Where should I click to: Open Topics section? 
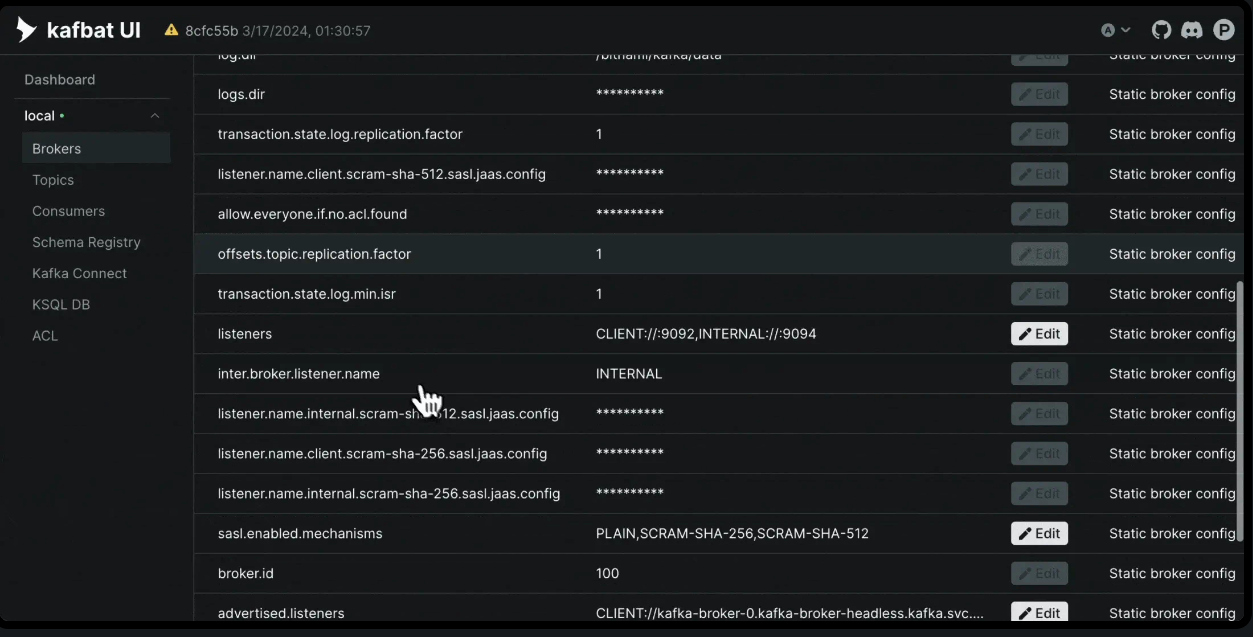coord(53,180)
